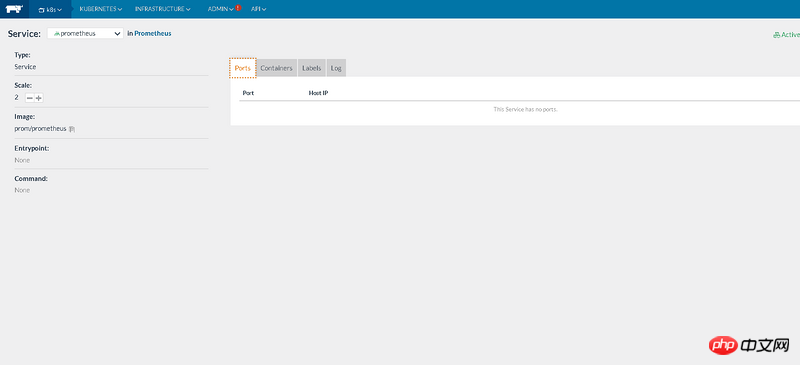Increase scale with the plus button
This screenshot has width=800, height=365.
click(x=39, y=98)
